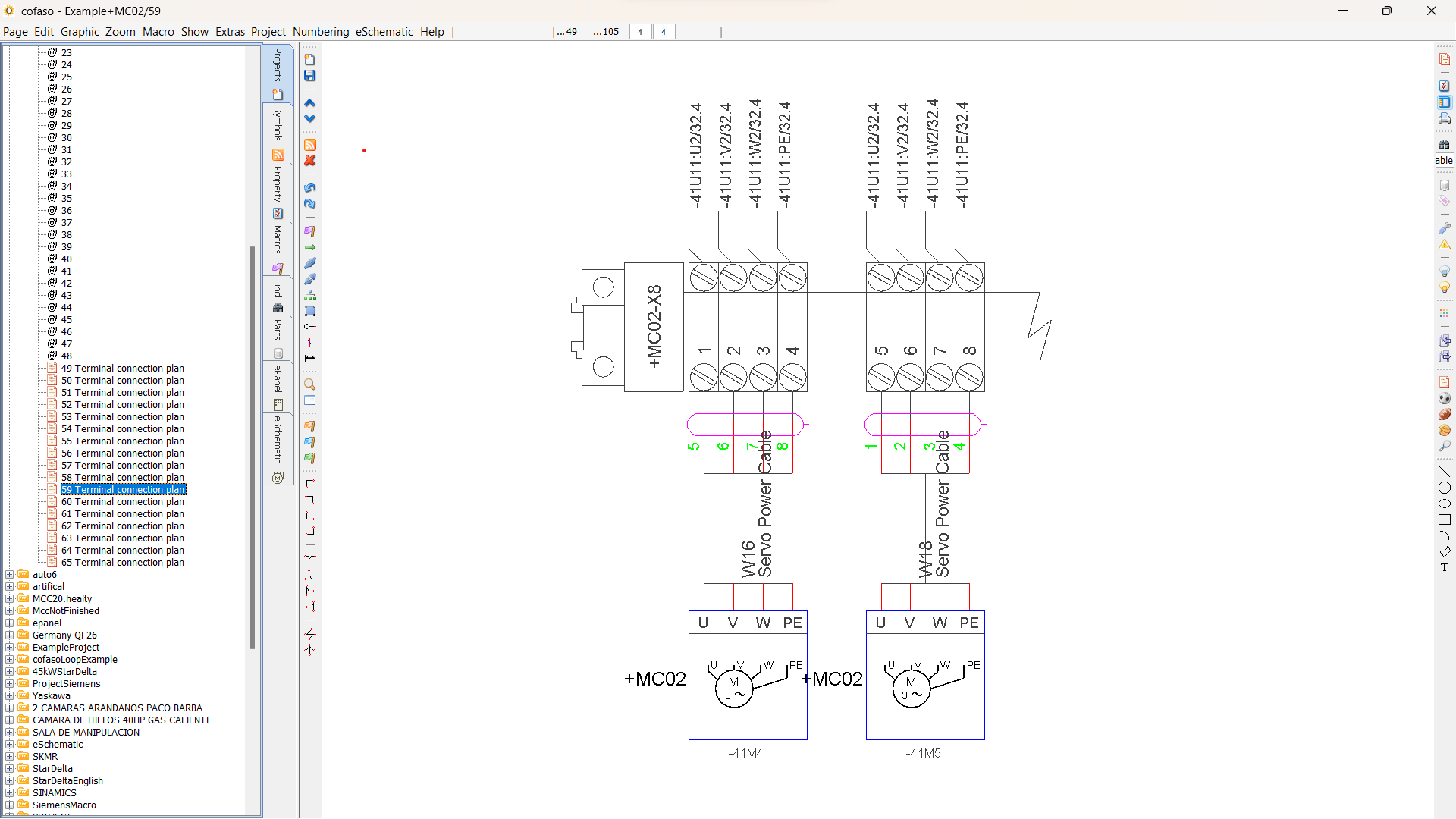
Task: Switch to the Symbols side tab
Action: click(278, 124)
